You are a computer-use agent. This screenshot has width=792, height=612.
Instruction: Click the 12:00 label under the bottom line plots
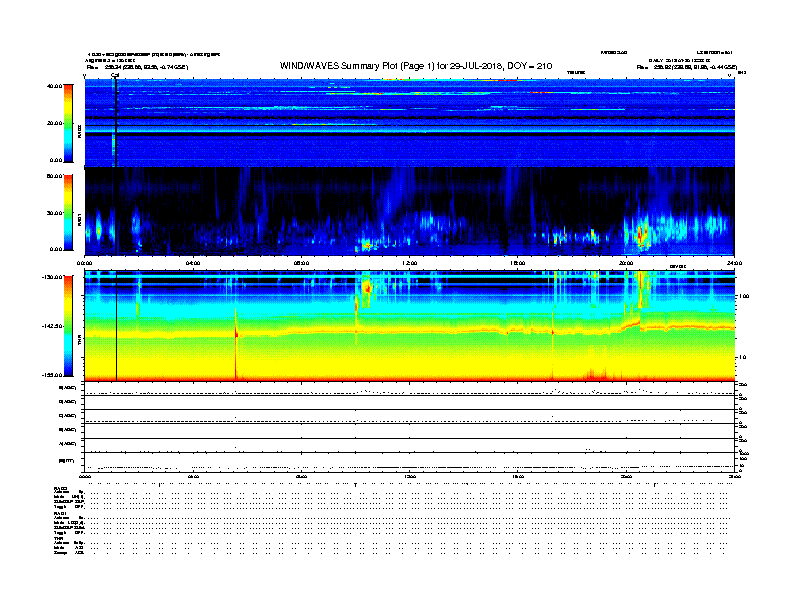point(410,476)
